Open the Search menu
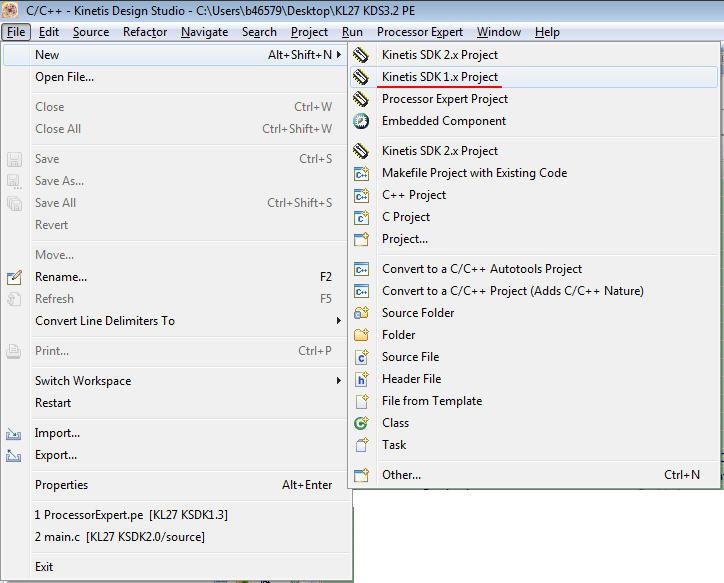This screenshot has width=724, height=583. (259, 32)
